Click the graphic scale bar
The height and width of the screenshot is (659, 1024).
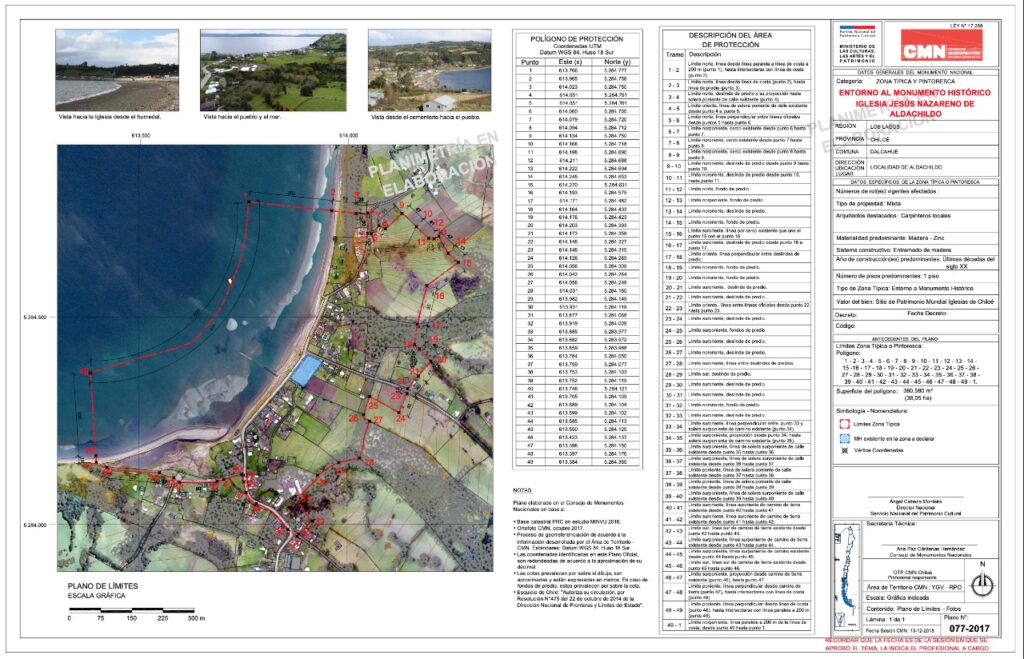[x=133, y=610]
